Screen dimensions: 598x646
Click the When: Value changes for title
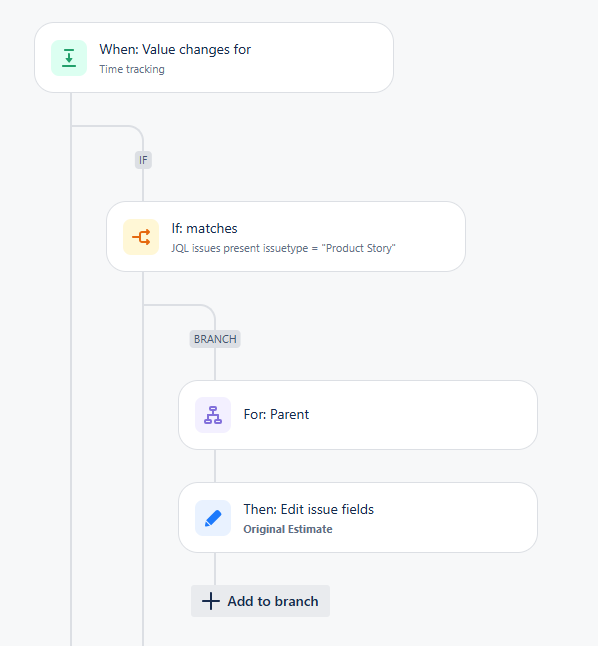175,49
